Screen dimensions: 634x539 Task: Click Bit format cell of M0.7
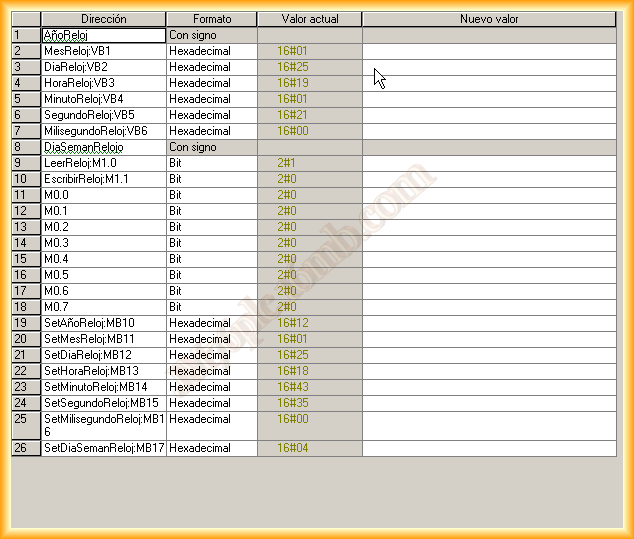click(x=211, y=307)
